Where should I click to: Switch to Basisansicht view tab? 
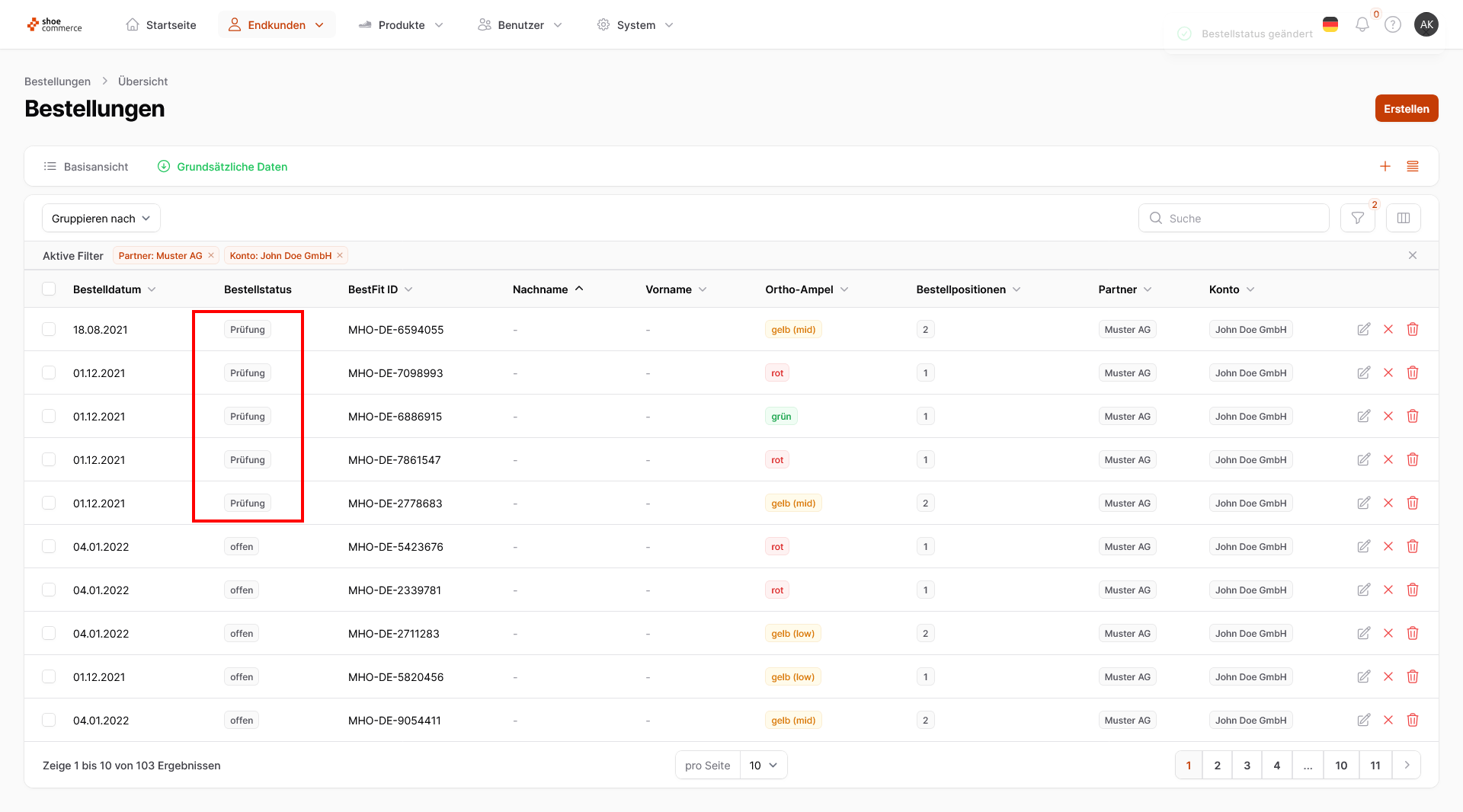pyautogui.click(x=85, y=167)
